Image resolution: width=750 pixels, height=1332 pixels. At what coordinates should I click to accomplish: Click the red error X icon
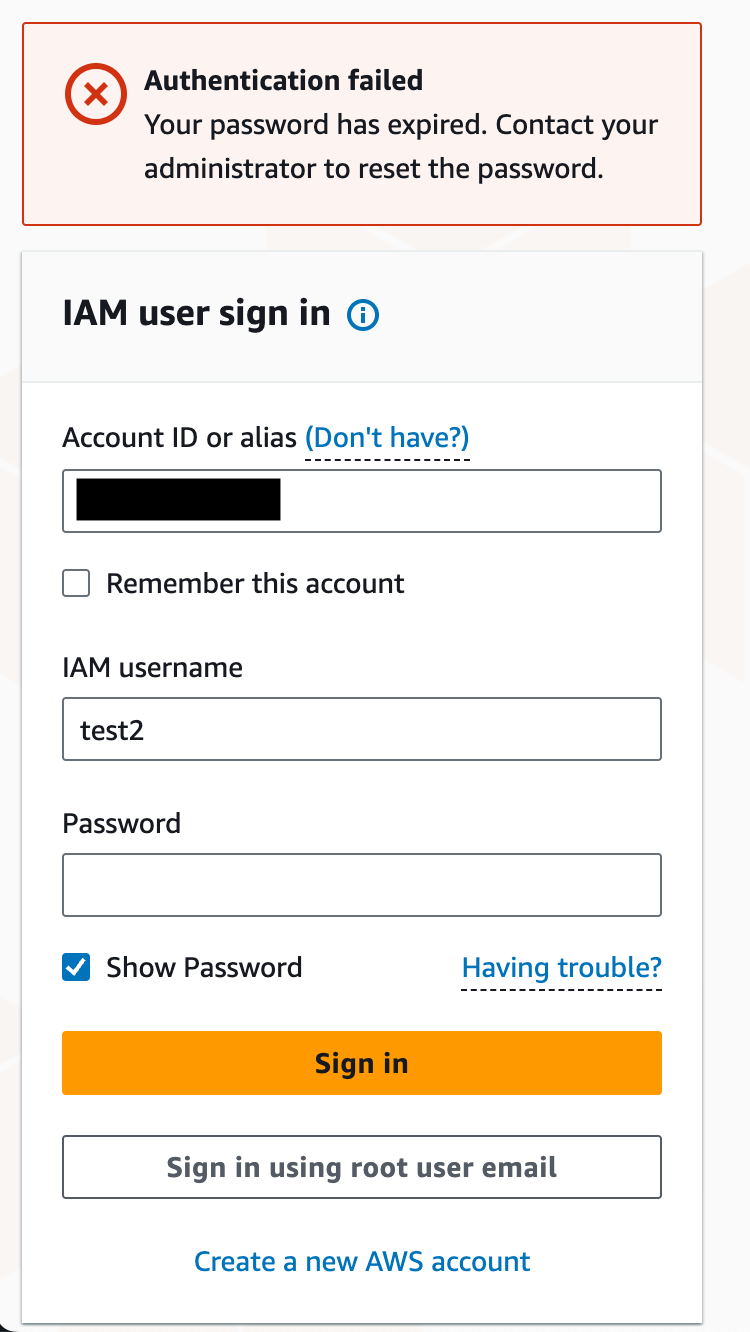point(96,96)
